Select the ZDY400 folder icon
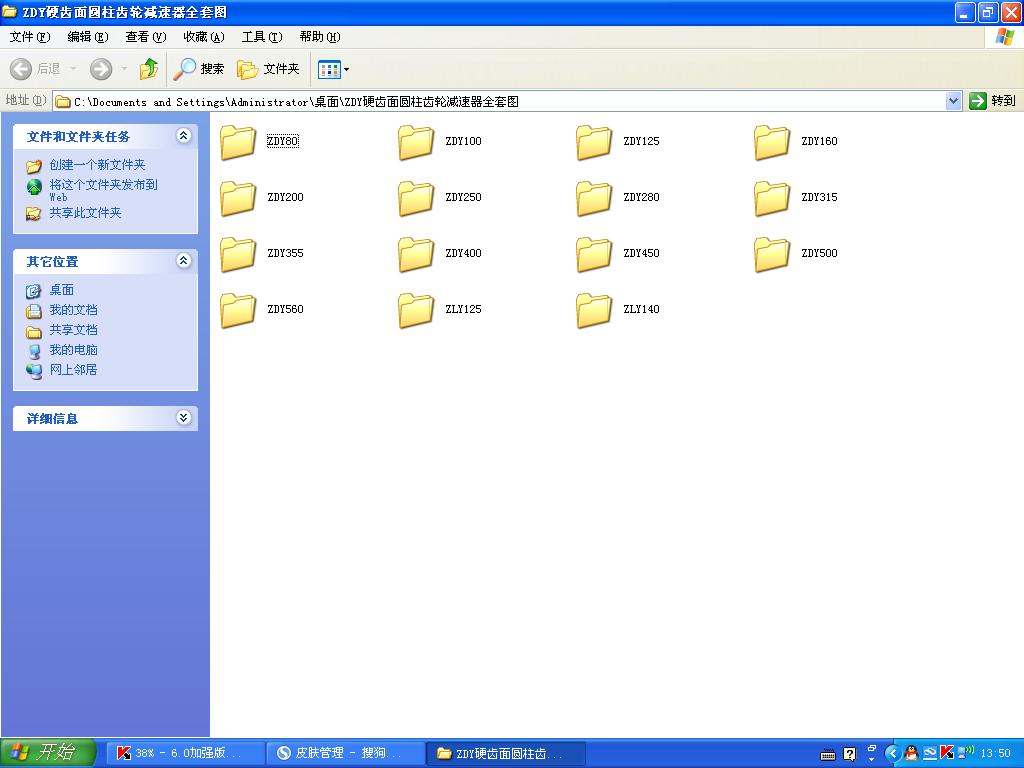1024x768 pixels. [x=416, y=254]
